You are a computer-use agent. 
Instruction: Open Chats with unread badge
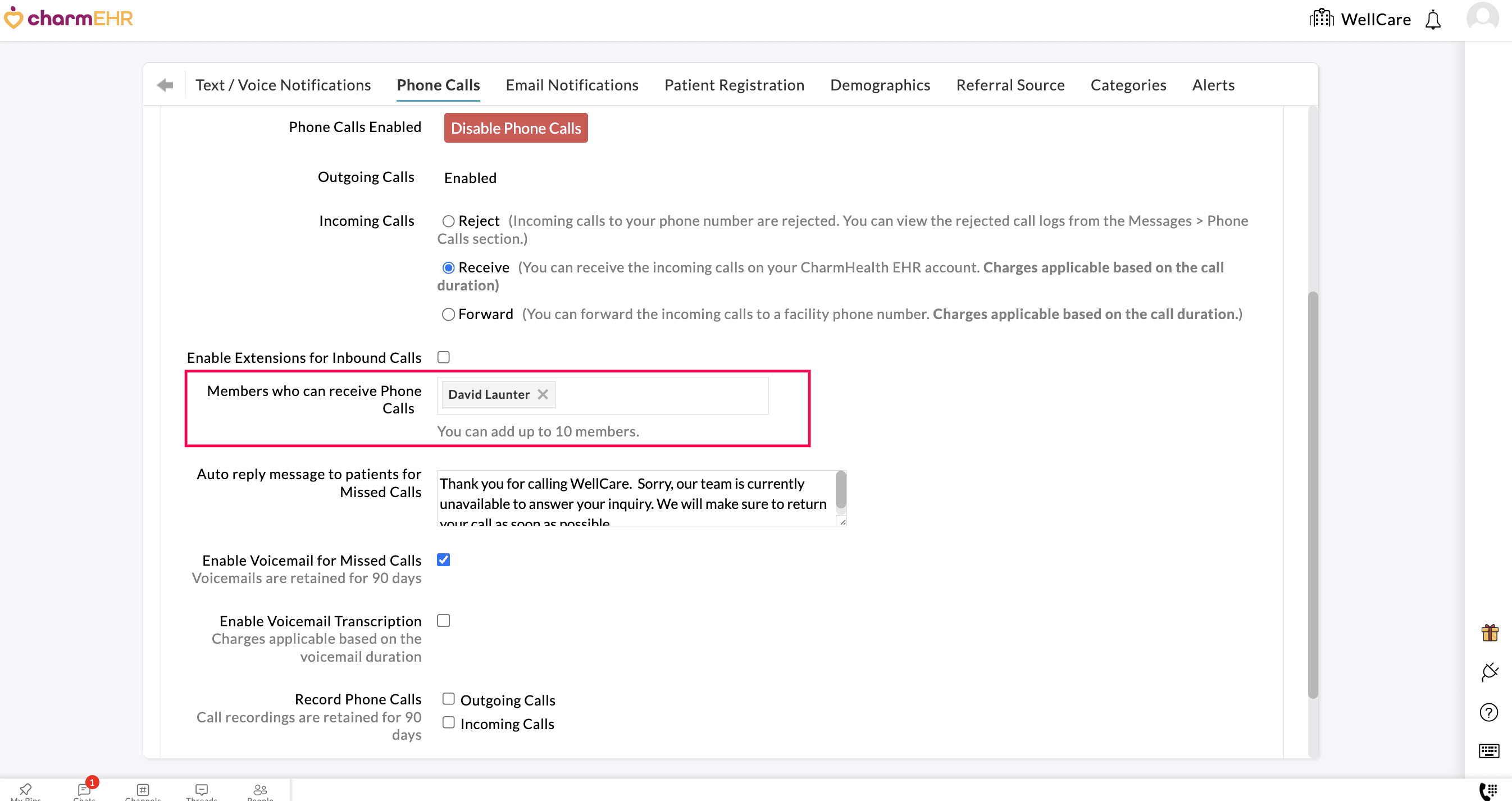pyautogui.click(x=84, y=790)
